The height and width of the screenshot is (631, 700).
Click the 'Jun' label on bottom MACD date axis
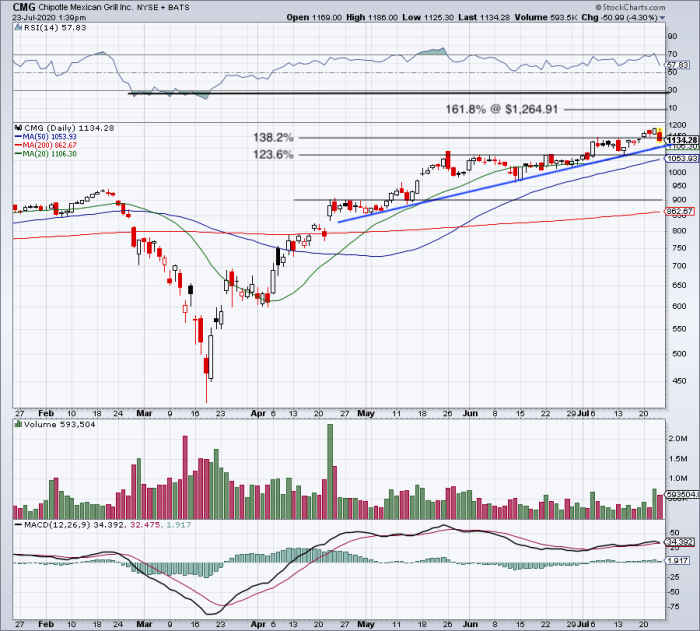coord(470,624)
